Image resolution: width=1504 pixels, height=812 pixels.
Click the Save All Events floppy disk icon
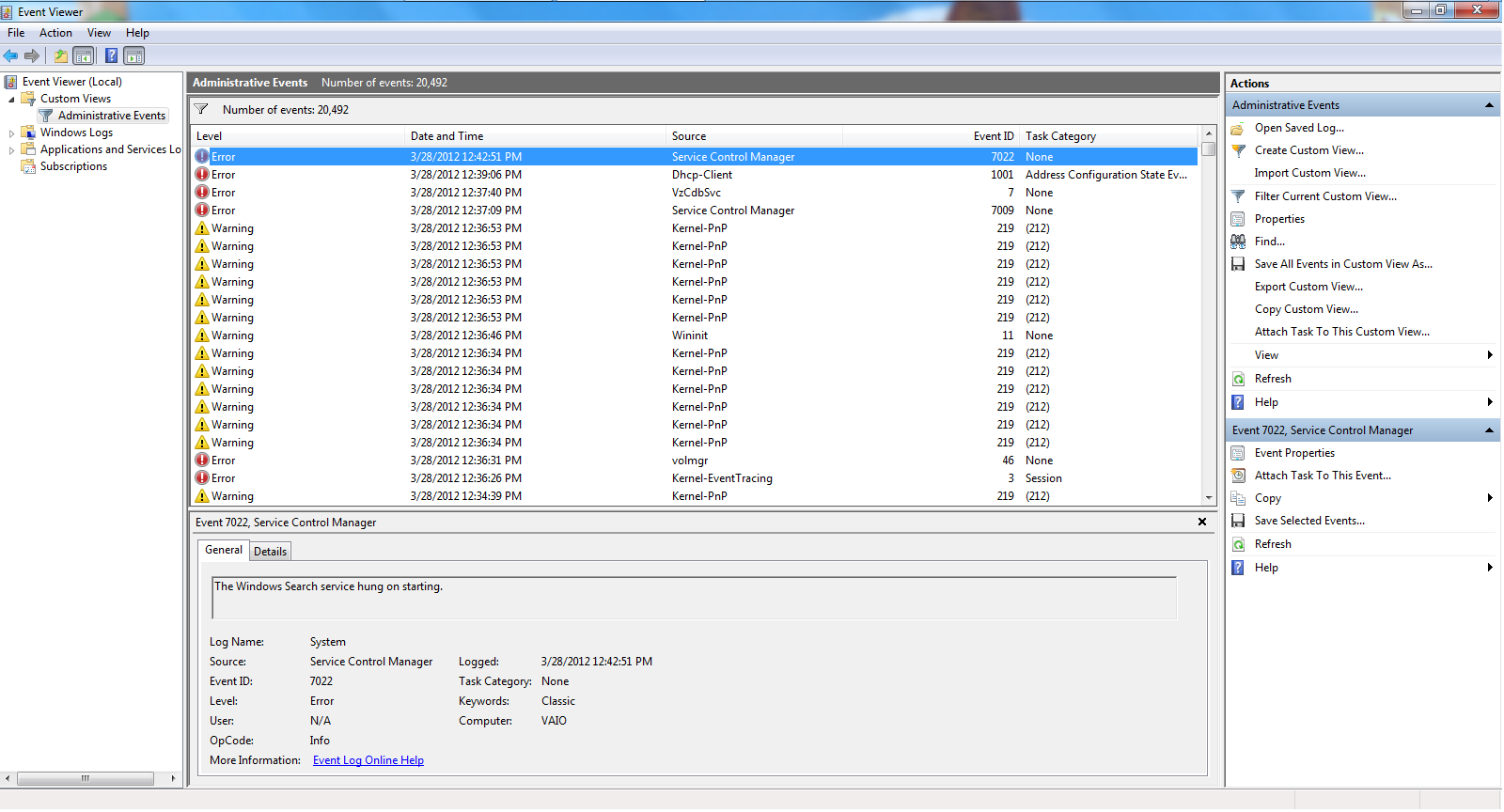point(1239,264)
